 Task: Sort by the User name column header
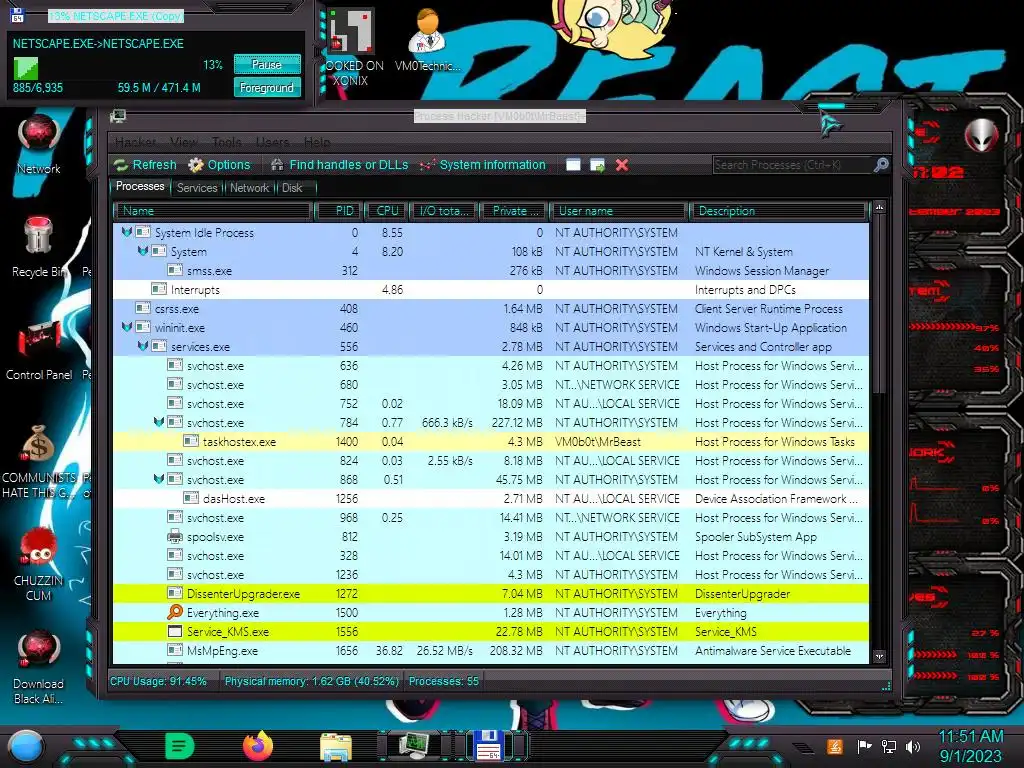coord(618,211)
